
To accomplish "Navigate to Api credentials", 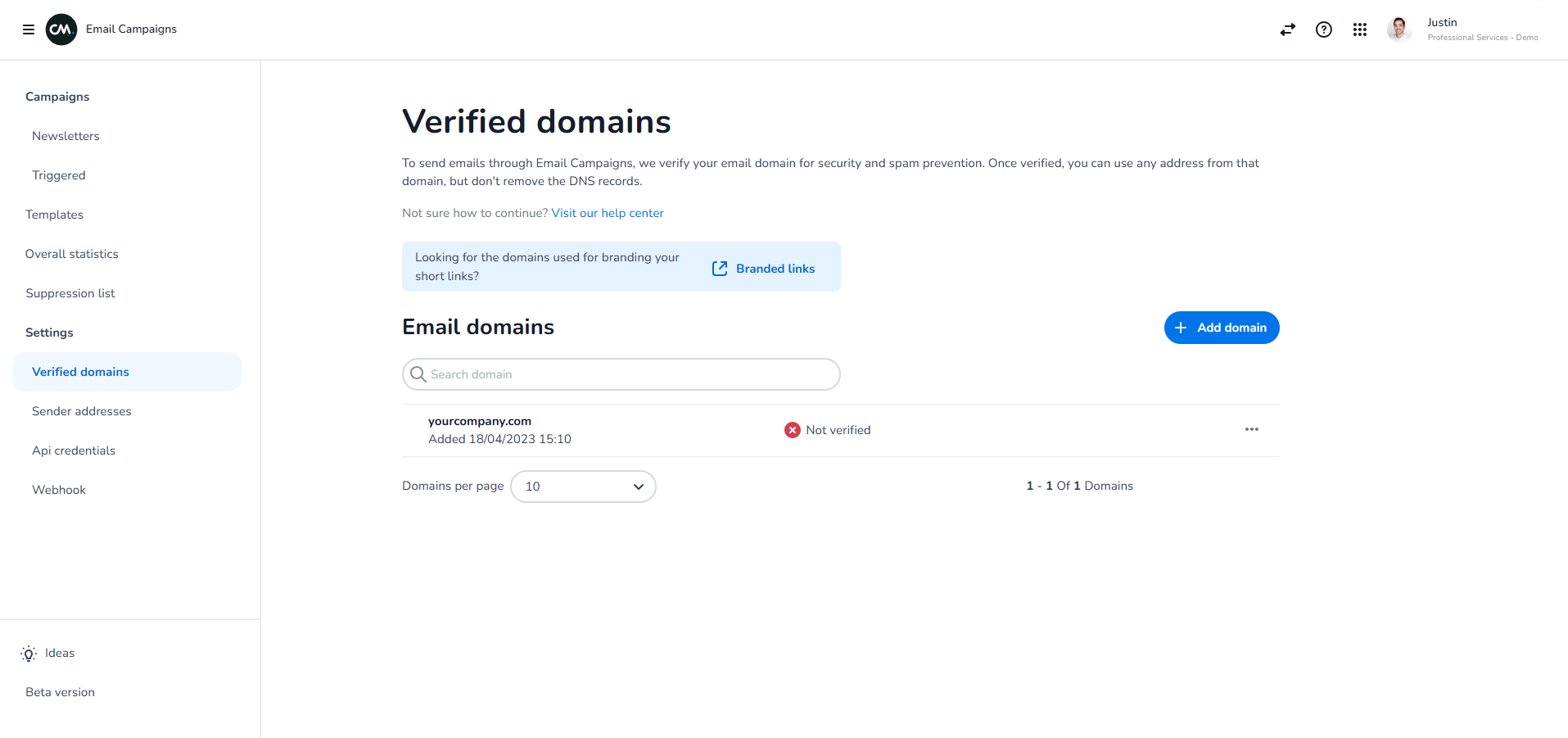I will pos(74,450).
